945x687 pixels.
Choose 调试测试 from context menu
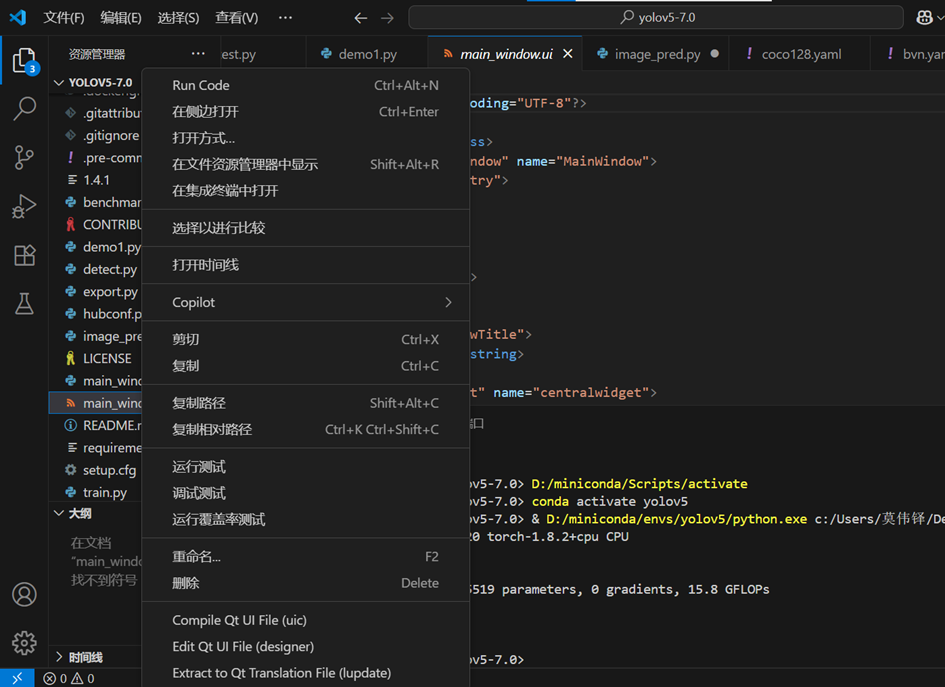306,494
